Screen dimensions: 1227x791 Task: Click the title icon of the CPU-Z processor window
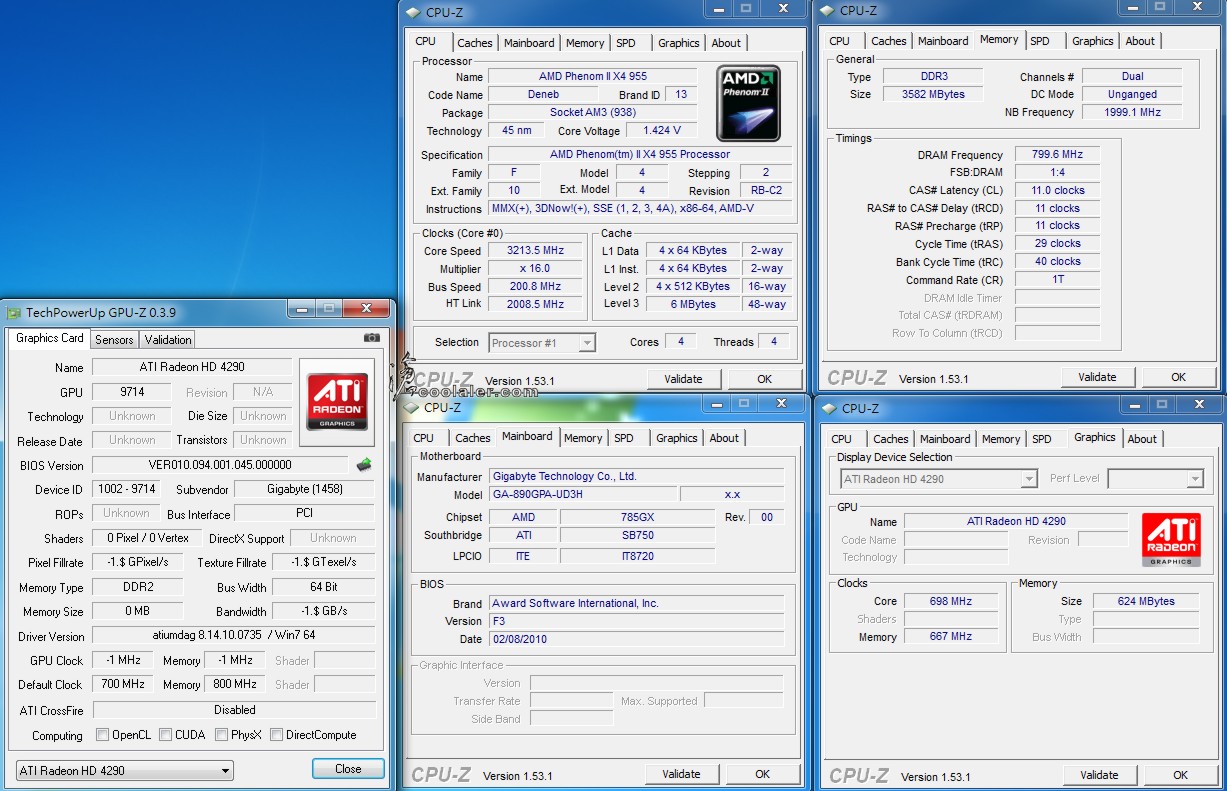click(x=413, y=12)
